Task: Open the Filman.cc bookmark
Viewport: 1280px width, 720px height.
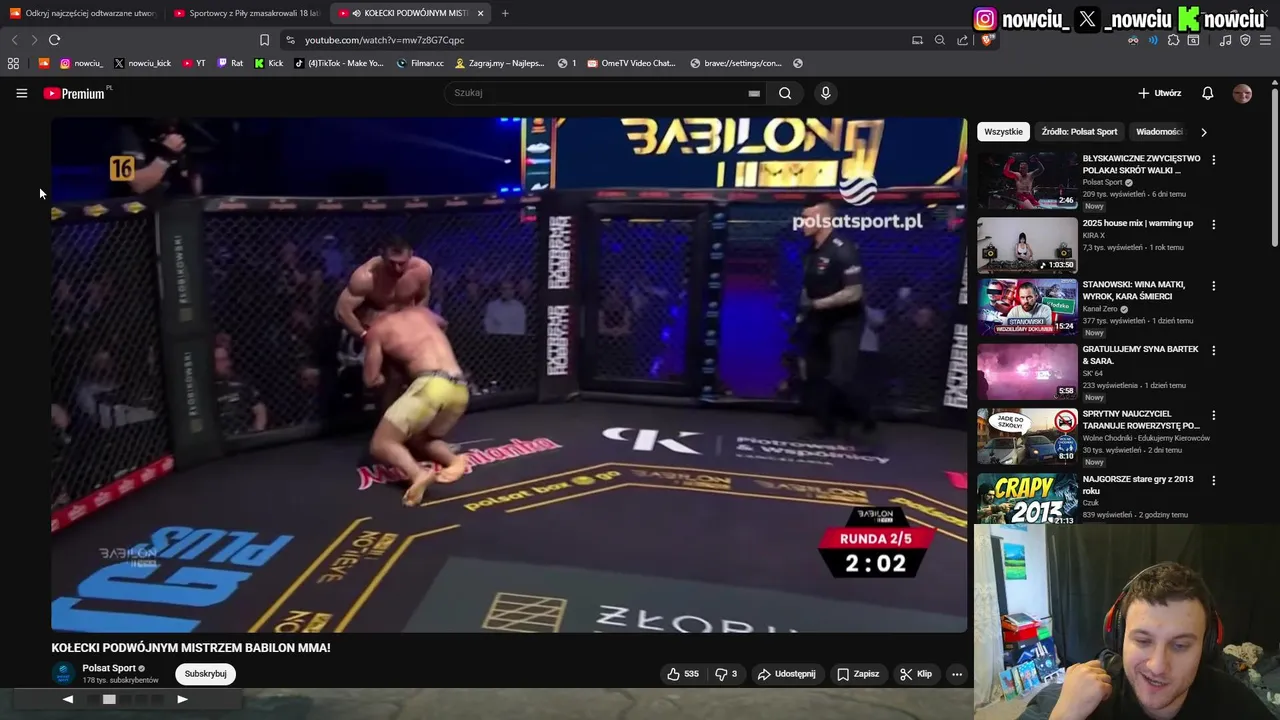Action: point(420,63)
